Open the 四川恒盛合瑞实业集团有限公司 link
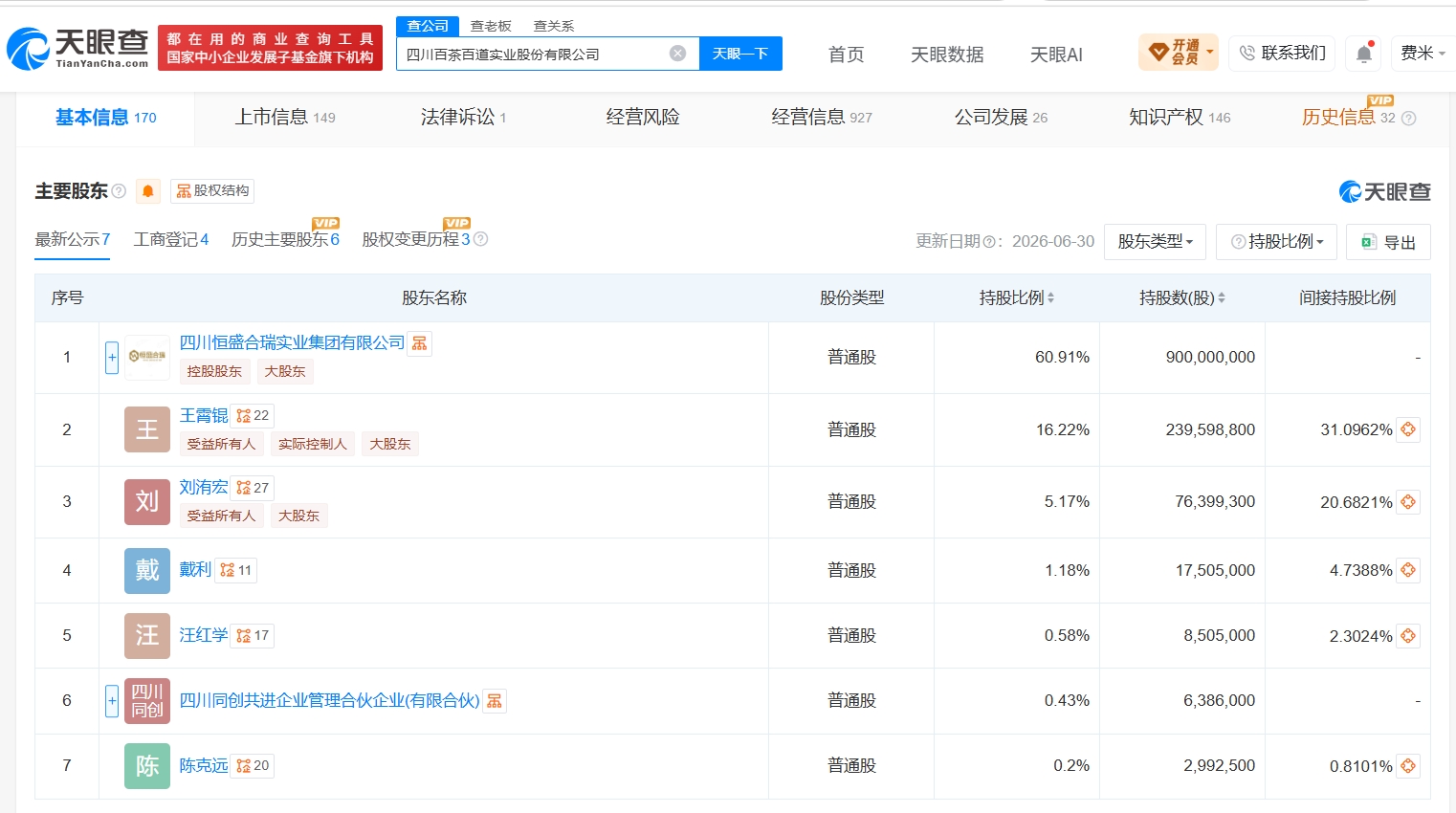The height and width of the screenshot is (813, 1456). point(292,342)
